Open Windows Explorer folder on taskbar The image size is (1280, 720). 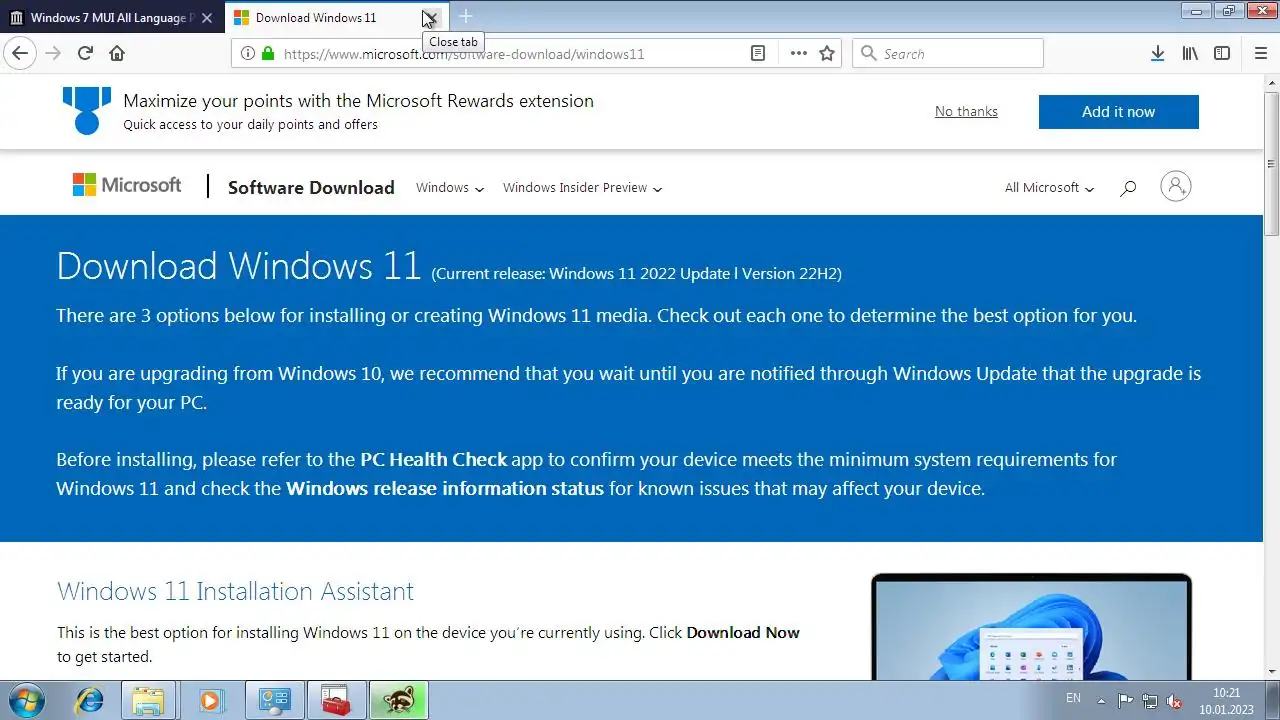(148, 700)
